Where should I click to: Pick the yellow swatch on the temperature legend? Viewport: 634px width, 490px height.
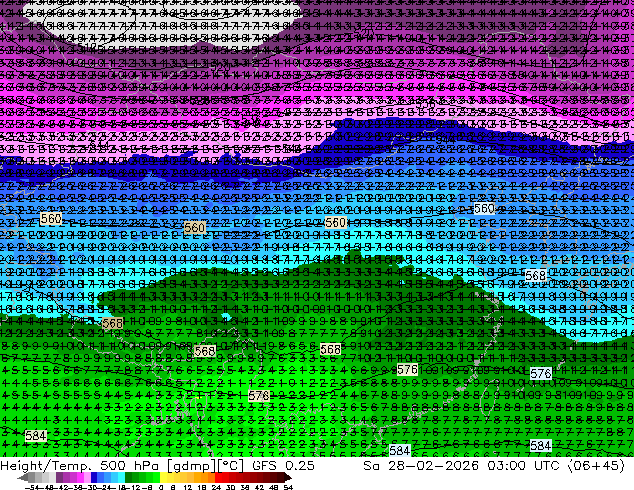tap(164, 478)
